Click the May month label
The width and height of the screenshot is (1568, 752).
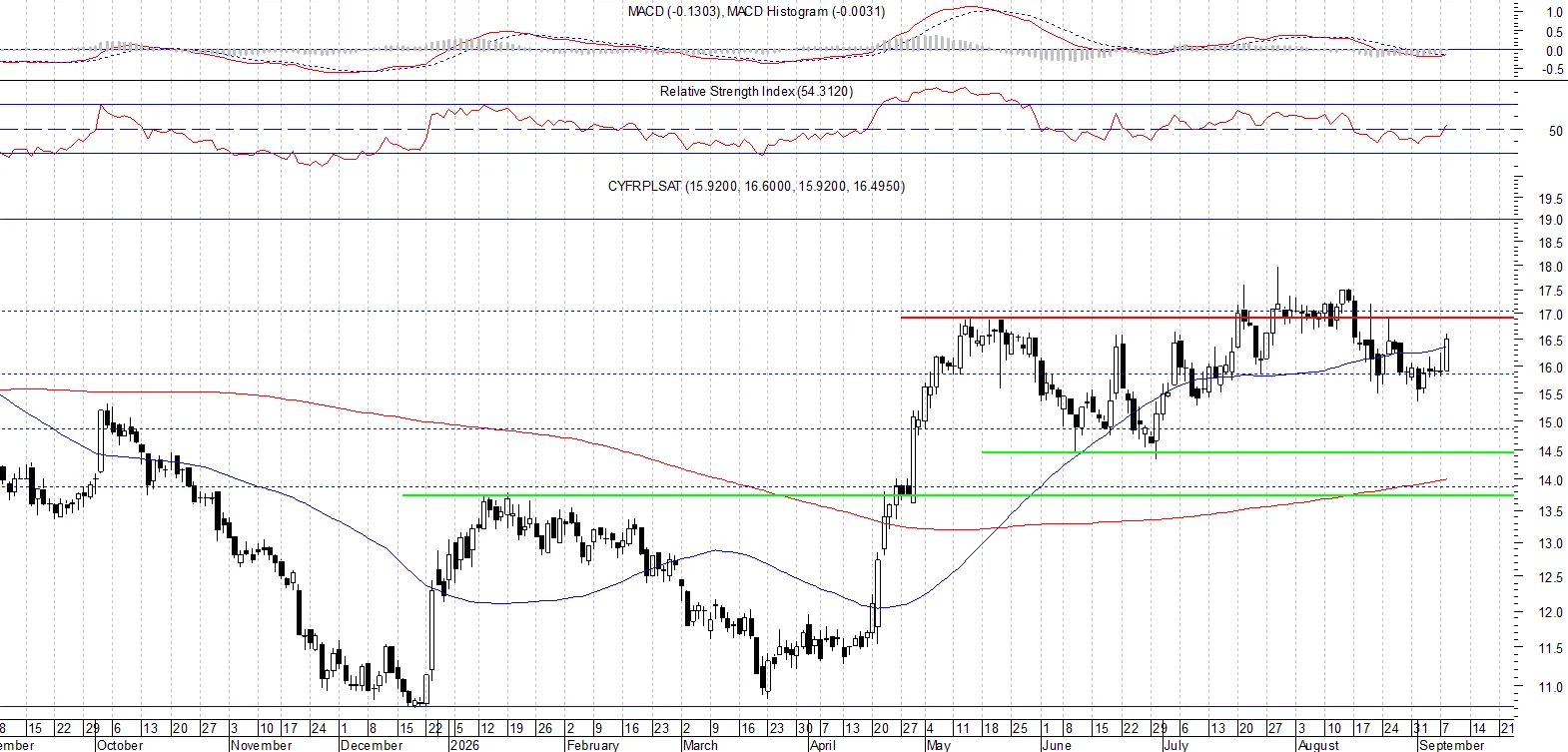[939, 745]
